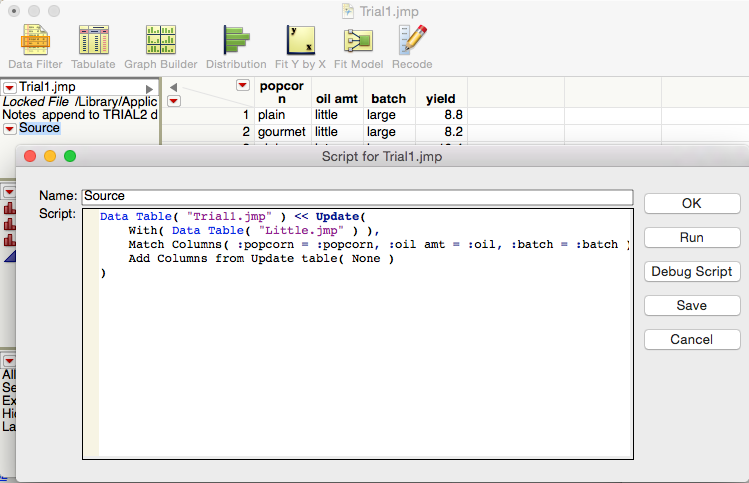Launch the Tabulate tool
Image resolution: width=749 pixels, height=483 pixels.
pos(93,47)
